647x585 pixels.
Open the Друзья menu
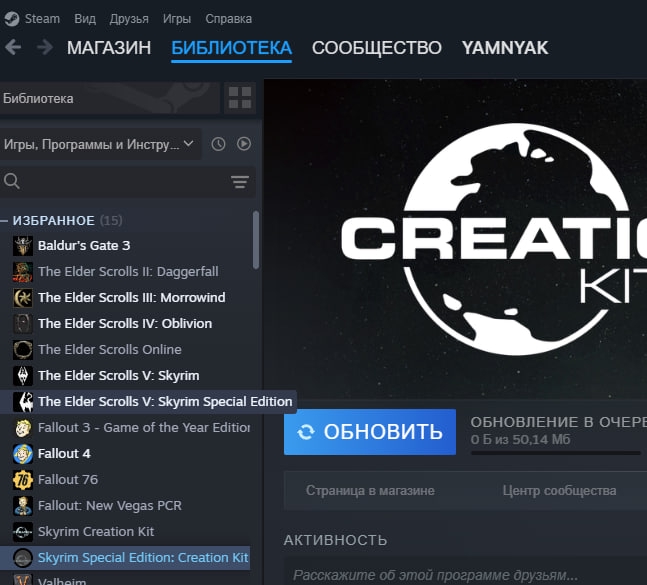coord(129,19)
